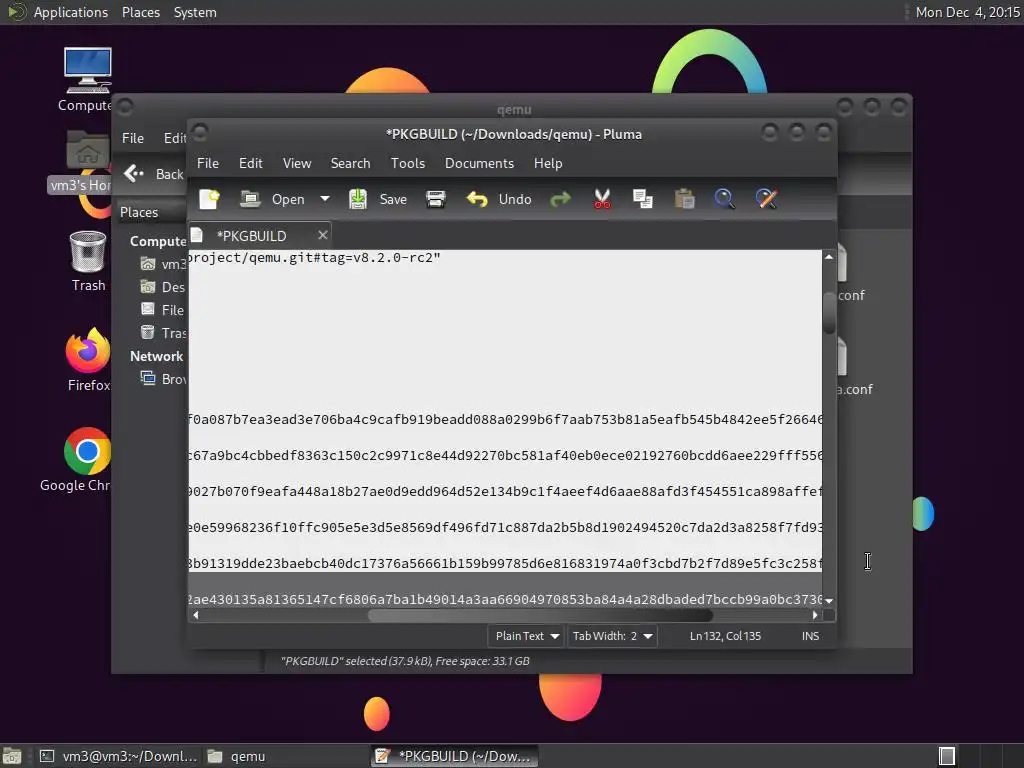Click the hash line starting f0a087b7
The height and width of the screenshot is (768, 1024).
505,419
